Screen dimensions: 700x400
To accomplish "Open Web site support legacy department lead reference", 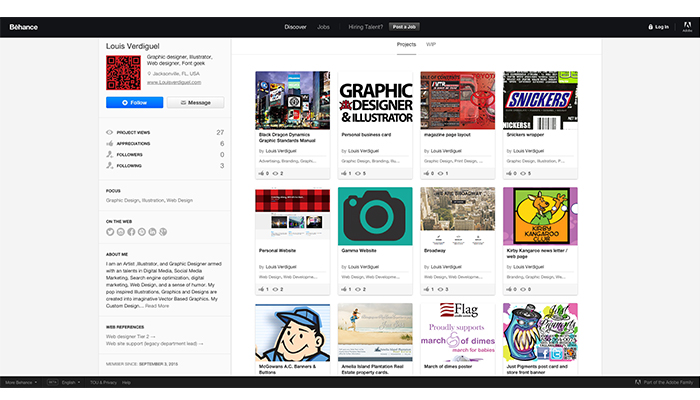I will coord(154,344).
